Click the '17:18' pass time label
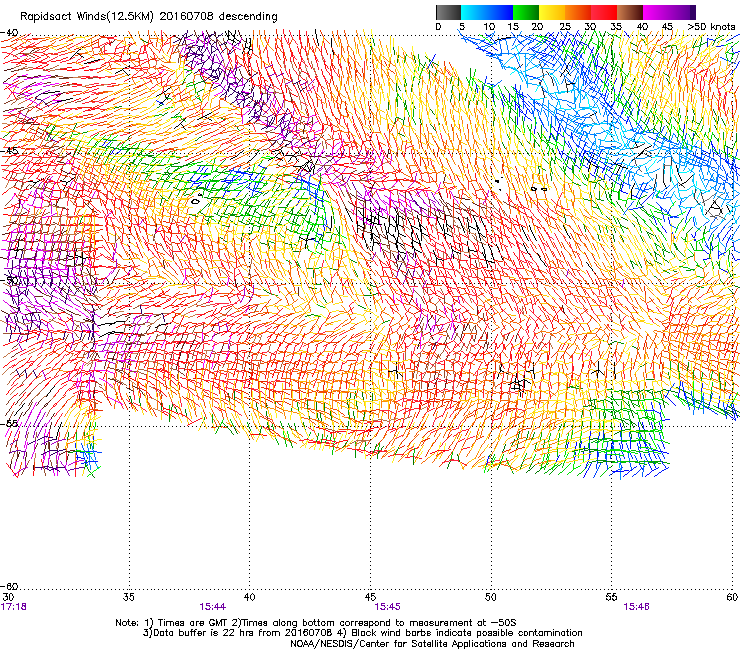 [x=14, y=607]
